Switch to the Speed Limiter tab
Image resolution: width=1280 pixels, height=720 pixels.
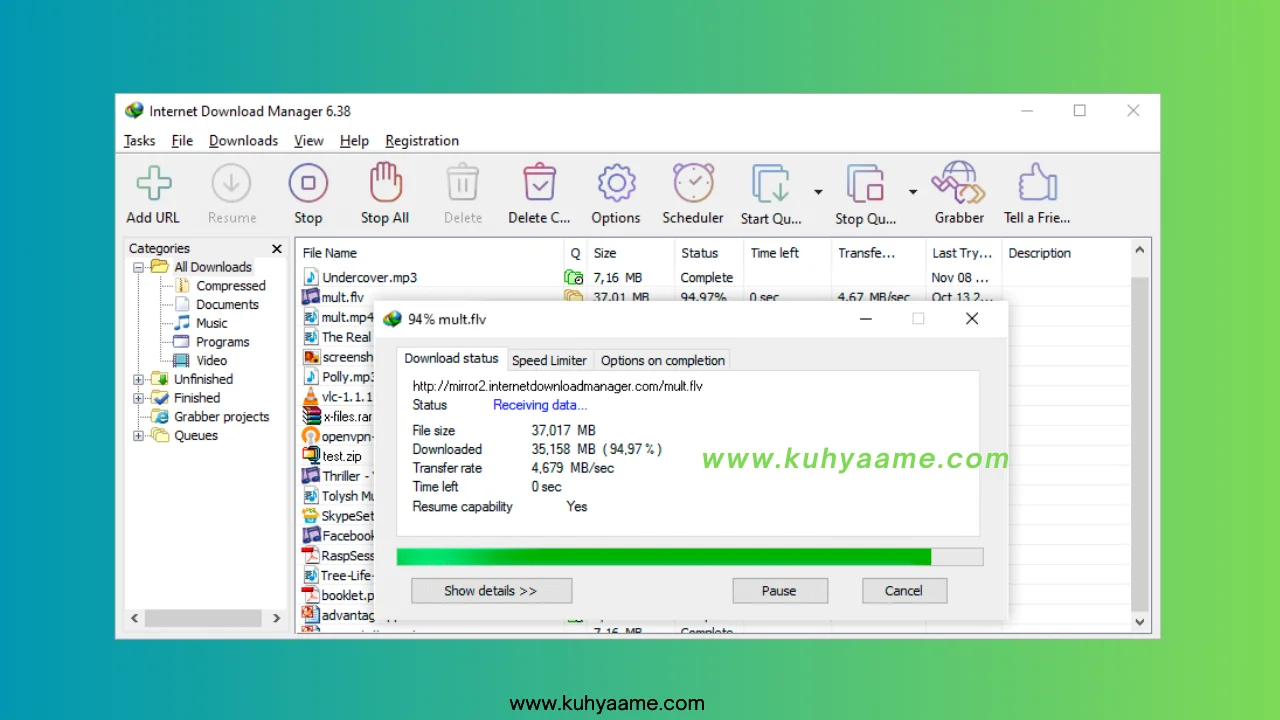pos(549,361)
